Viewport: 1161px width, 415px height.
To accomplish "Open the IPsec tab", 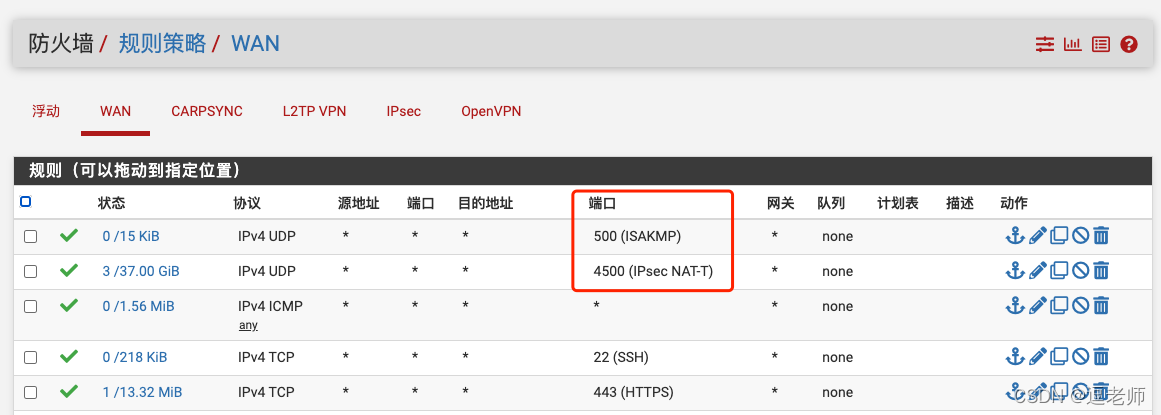I will pos(404,111).
